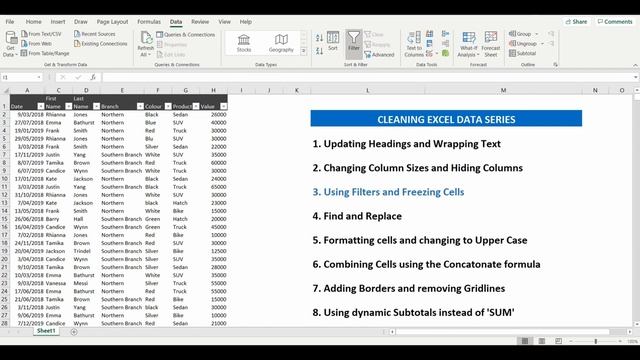Sort A to Z ascending
The height and width of the screenshot is (360, 640).
click(319, 38)
